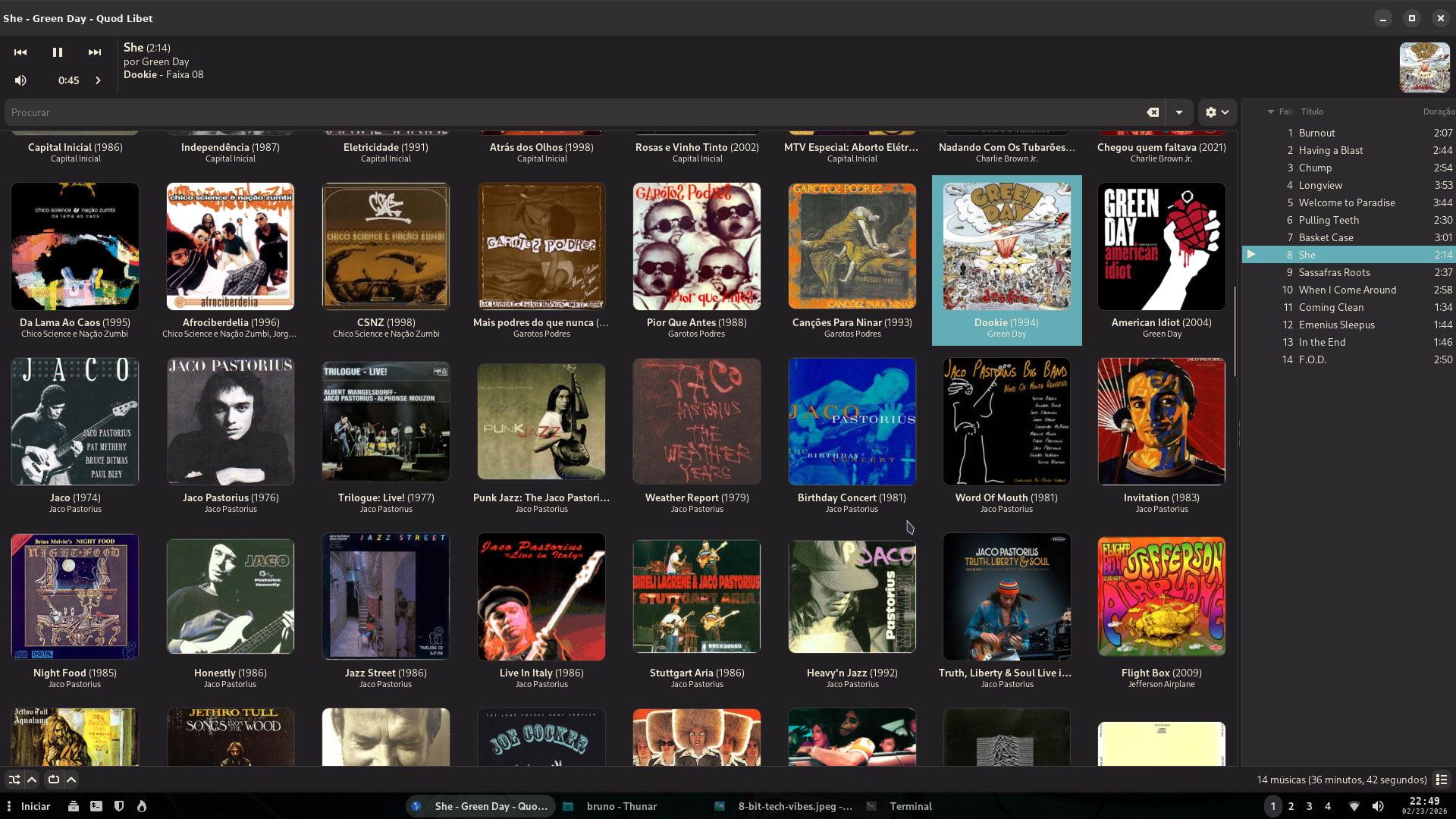Click the Dookie album art thumbnail in the header
1456x819 pixels.
coord(1424,67)
